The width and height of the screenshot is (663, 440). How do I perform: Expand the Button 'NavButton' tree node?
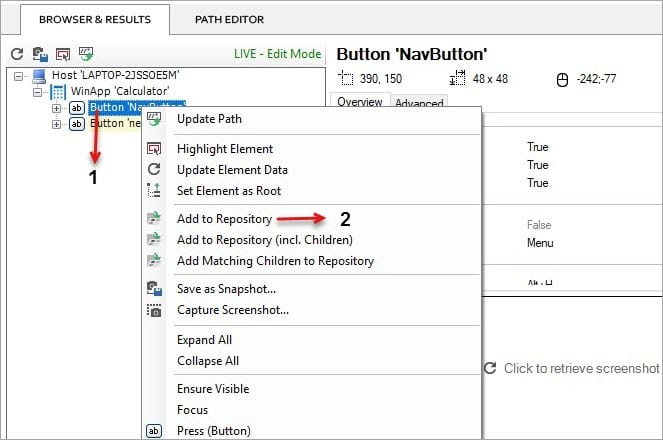[x=56, y=108]
